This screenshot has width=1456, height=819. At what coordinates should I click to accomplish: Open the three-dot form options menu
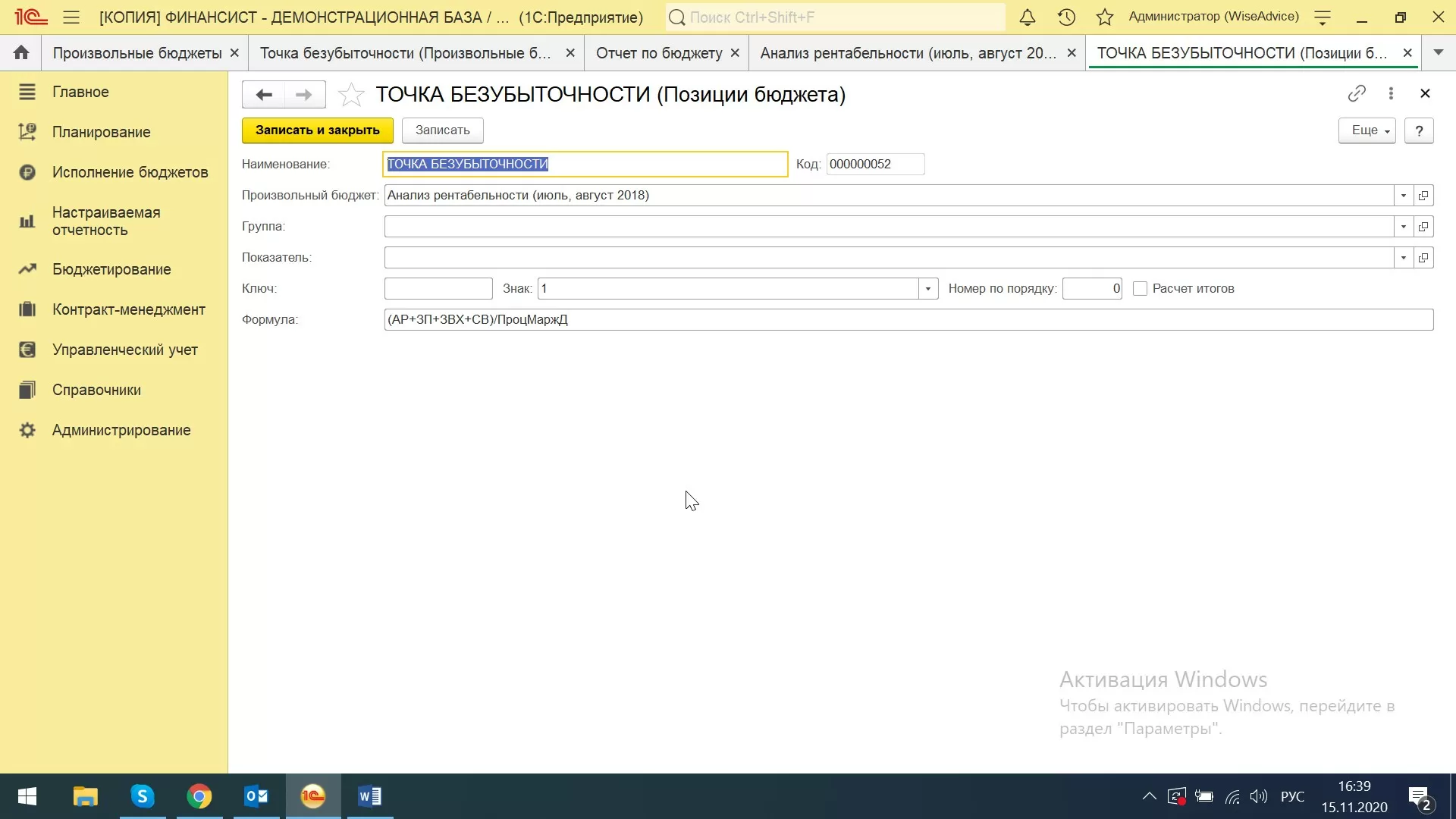(x=1391, y=93)
